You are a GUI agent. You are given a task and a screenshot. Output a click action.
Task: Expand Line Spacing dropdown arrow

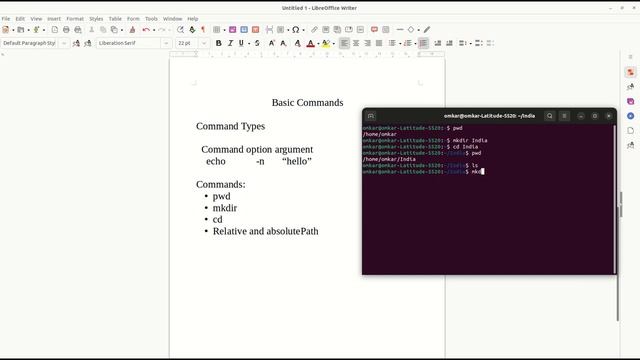[x=470, y=44]
